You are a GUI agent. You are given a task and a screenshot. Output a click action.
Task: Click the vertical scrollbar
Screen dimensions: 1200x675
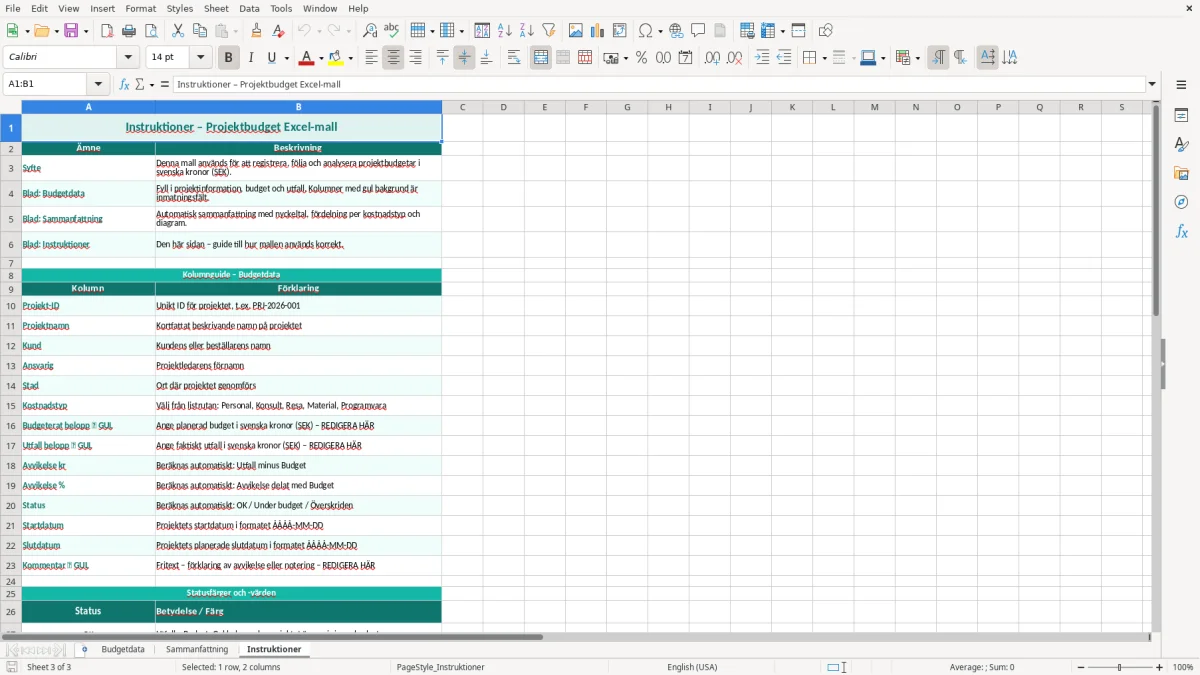[1156, 365]
